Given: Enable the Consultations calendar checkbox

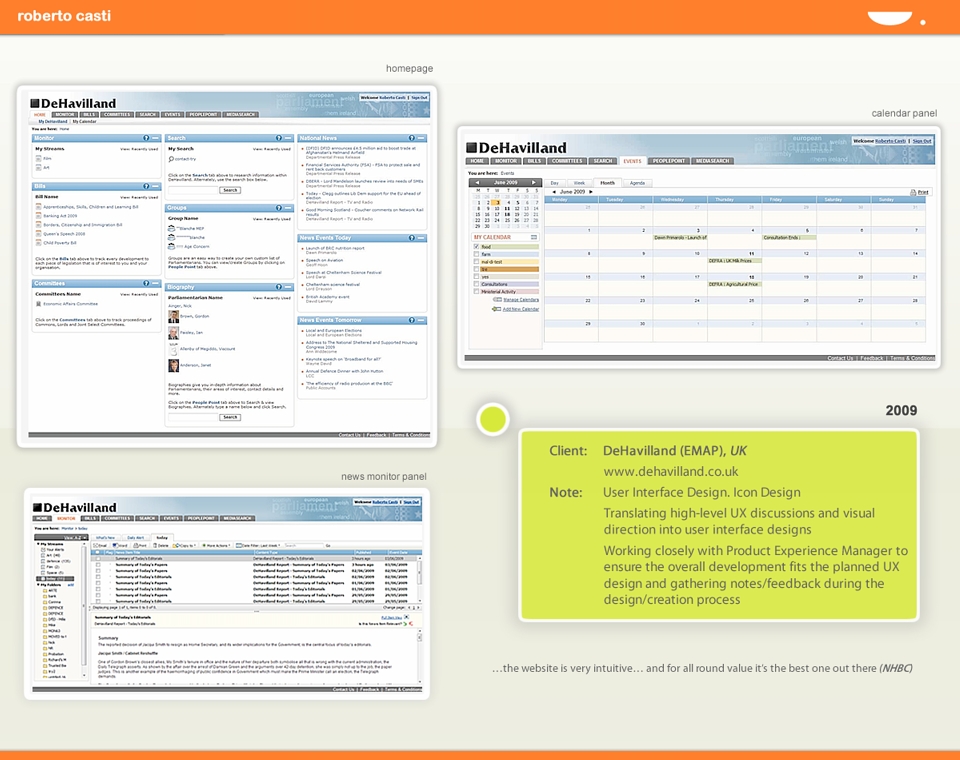Looking at the screenshot, I should 476,284.
